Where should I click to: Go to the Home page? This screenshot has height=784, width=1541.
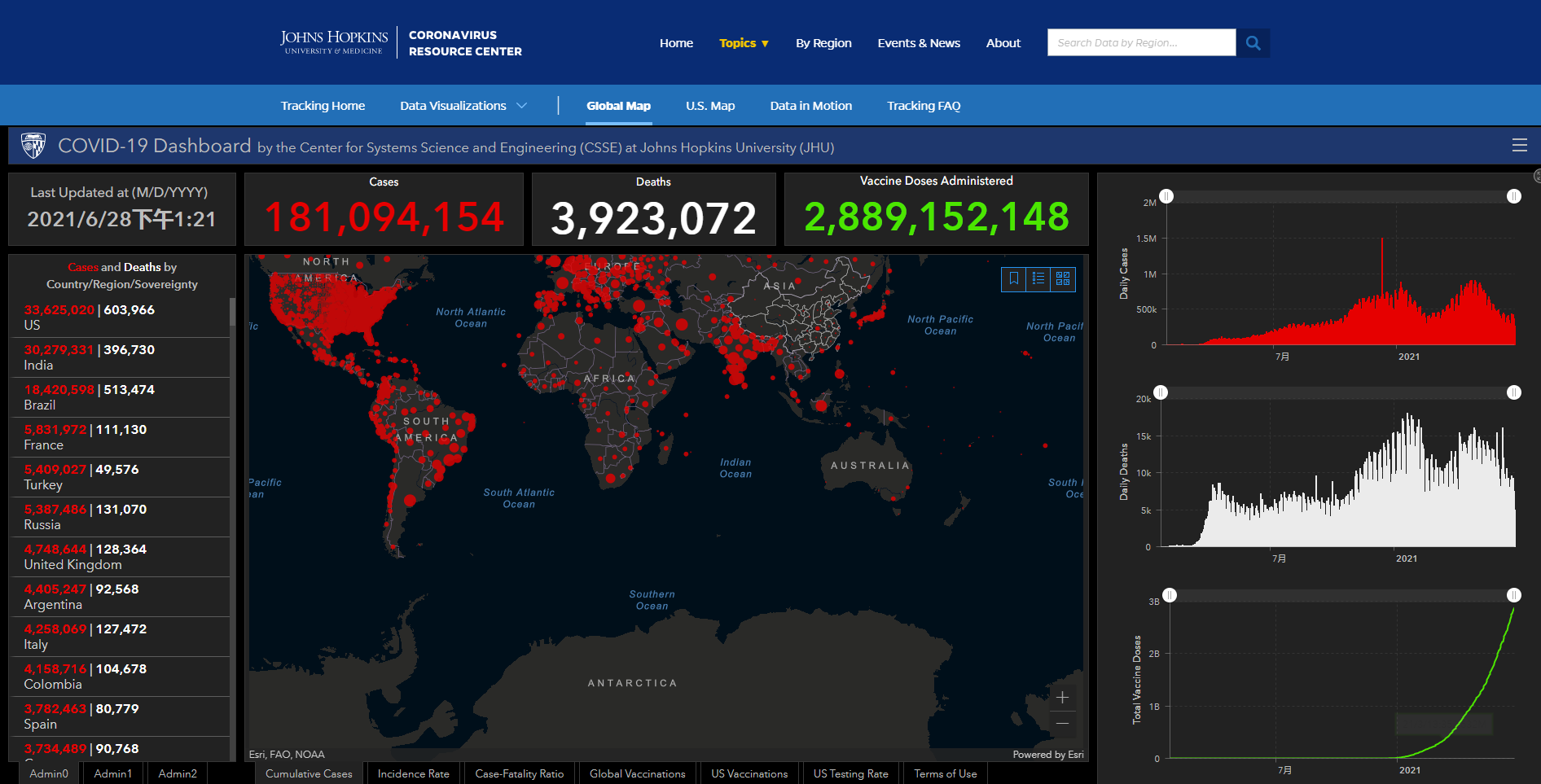pyautogui.click(x=676, y=43)
